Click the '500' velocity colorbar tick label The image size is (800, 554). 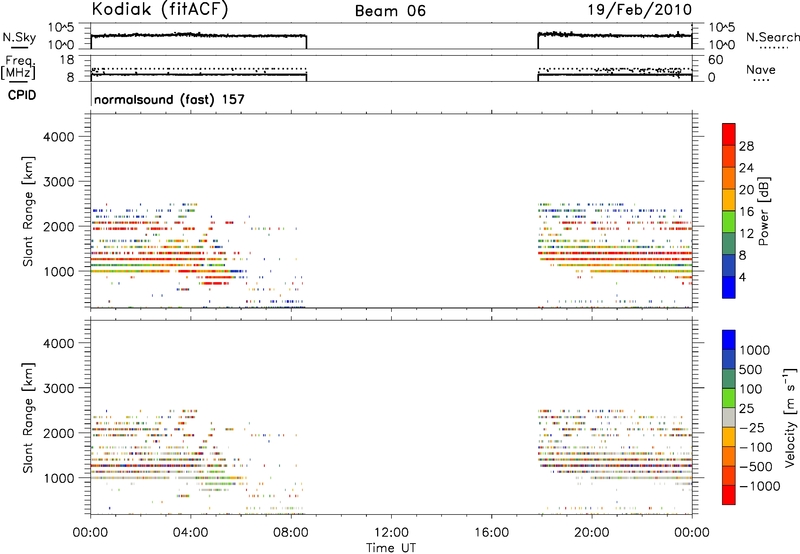751,369
